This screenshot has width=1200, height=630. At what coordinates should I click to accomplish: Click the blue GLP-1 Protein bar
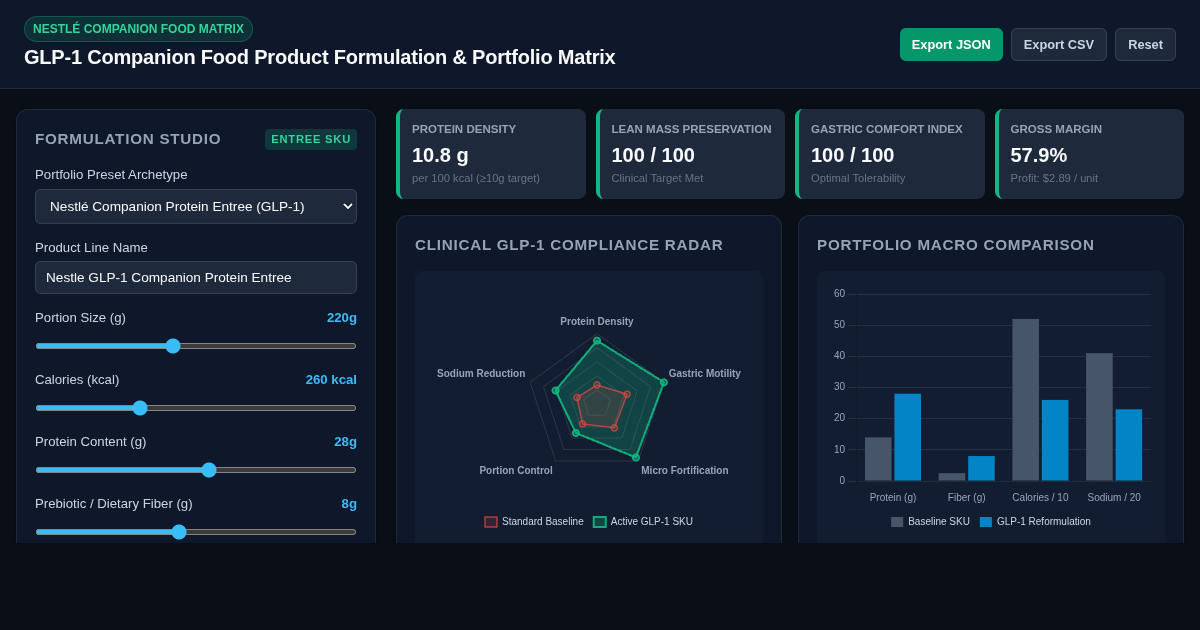908,437
